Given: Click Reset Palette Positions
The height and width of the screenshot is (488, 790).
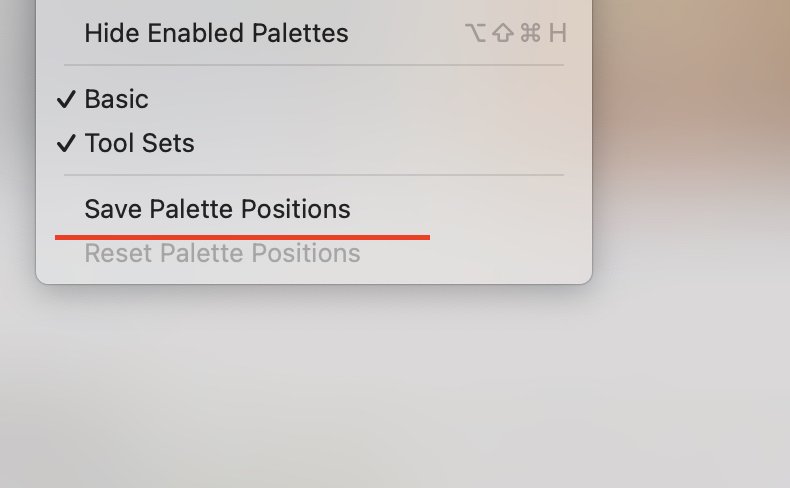Looking at the screenshot, I should coord(222,254).
